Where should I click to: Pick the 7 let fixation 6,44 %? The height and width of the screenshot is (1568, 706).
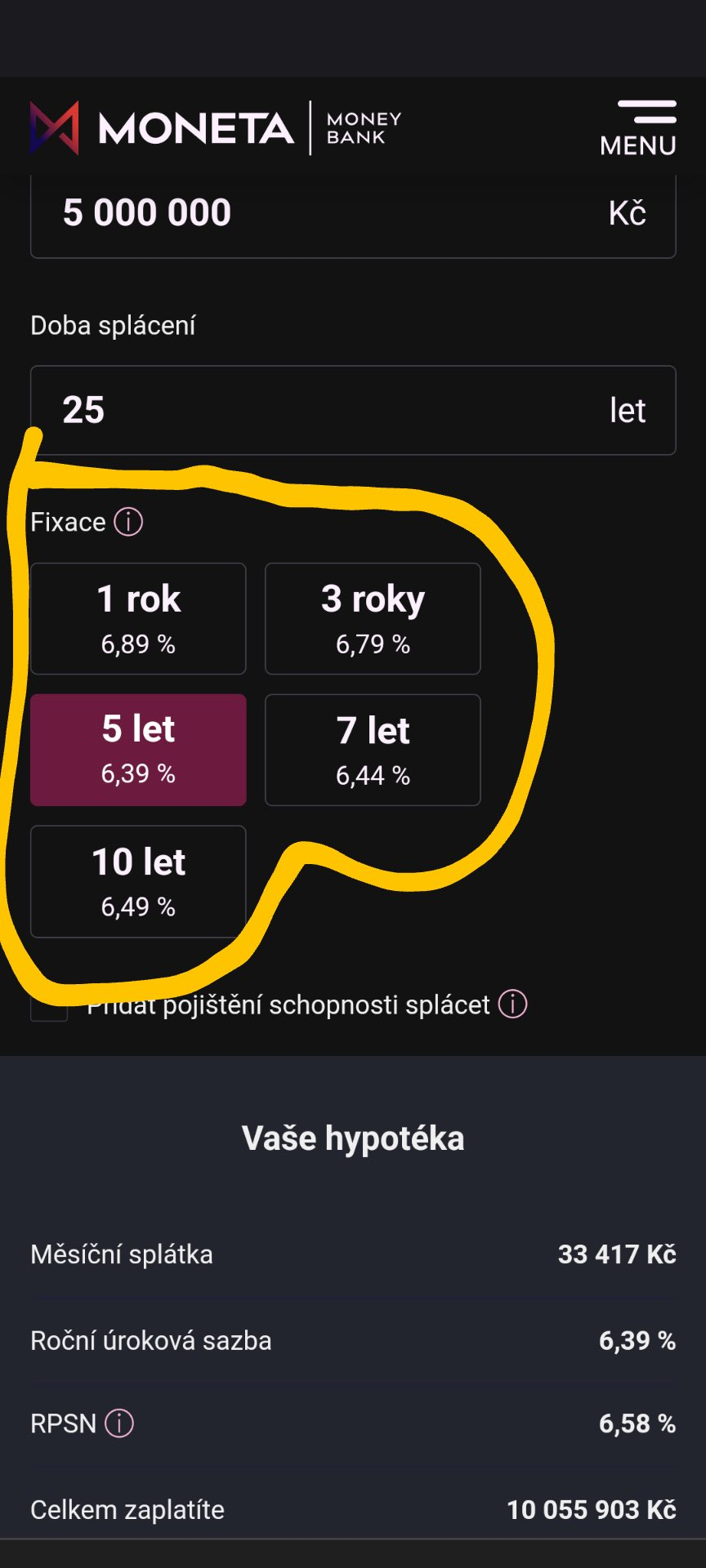(373, 750)
